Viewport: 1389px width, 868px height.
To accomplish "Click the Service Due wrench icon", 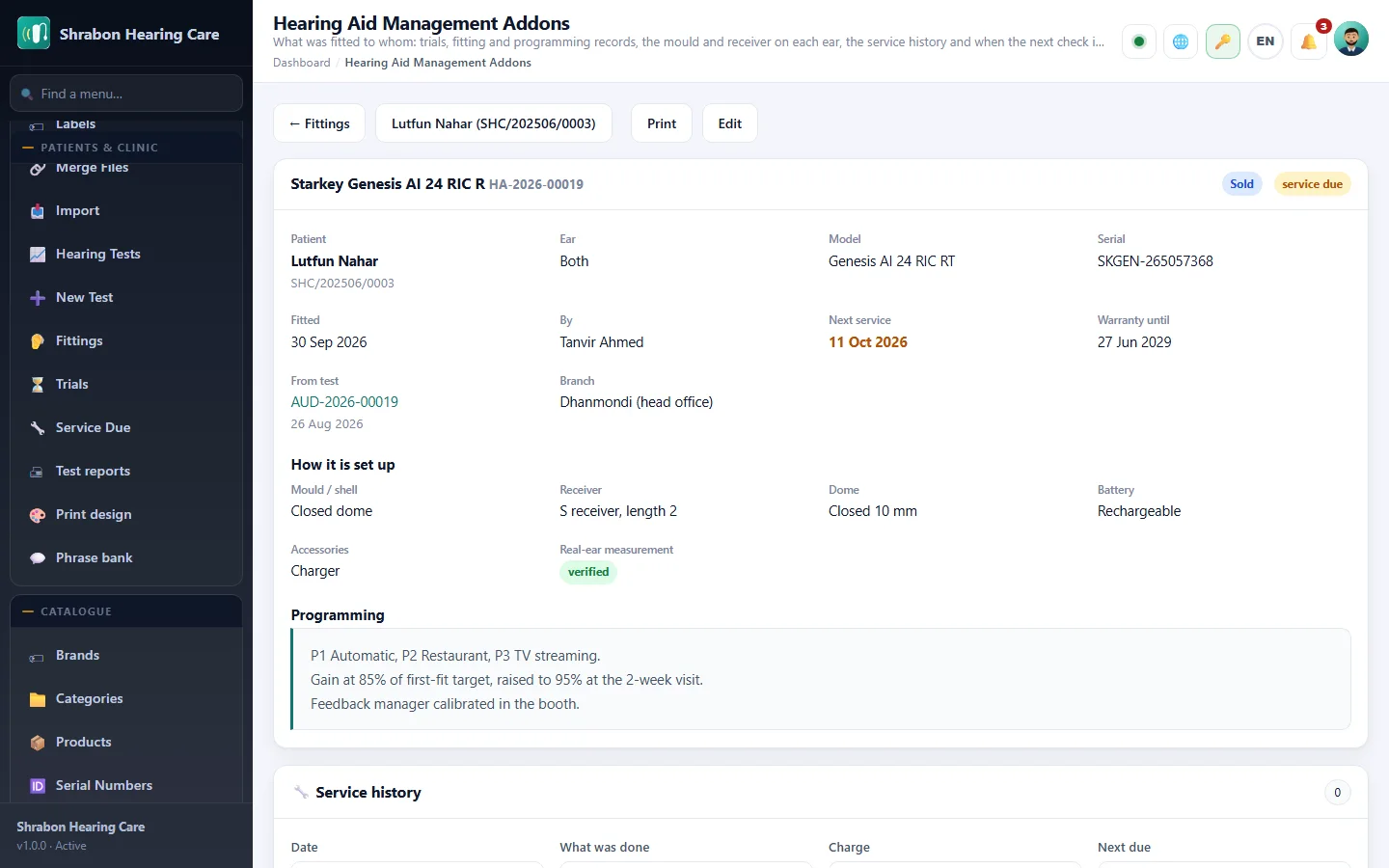I will click(38, 428).
